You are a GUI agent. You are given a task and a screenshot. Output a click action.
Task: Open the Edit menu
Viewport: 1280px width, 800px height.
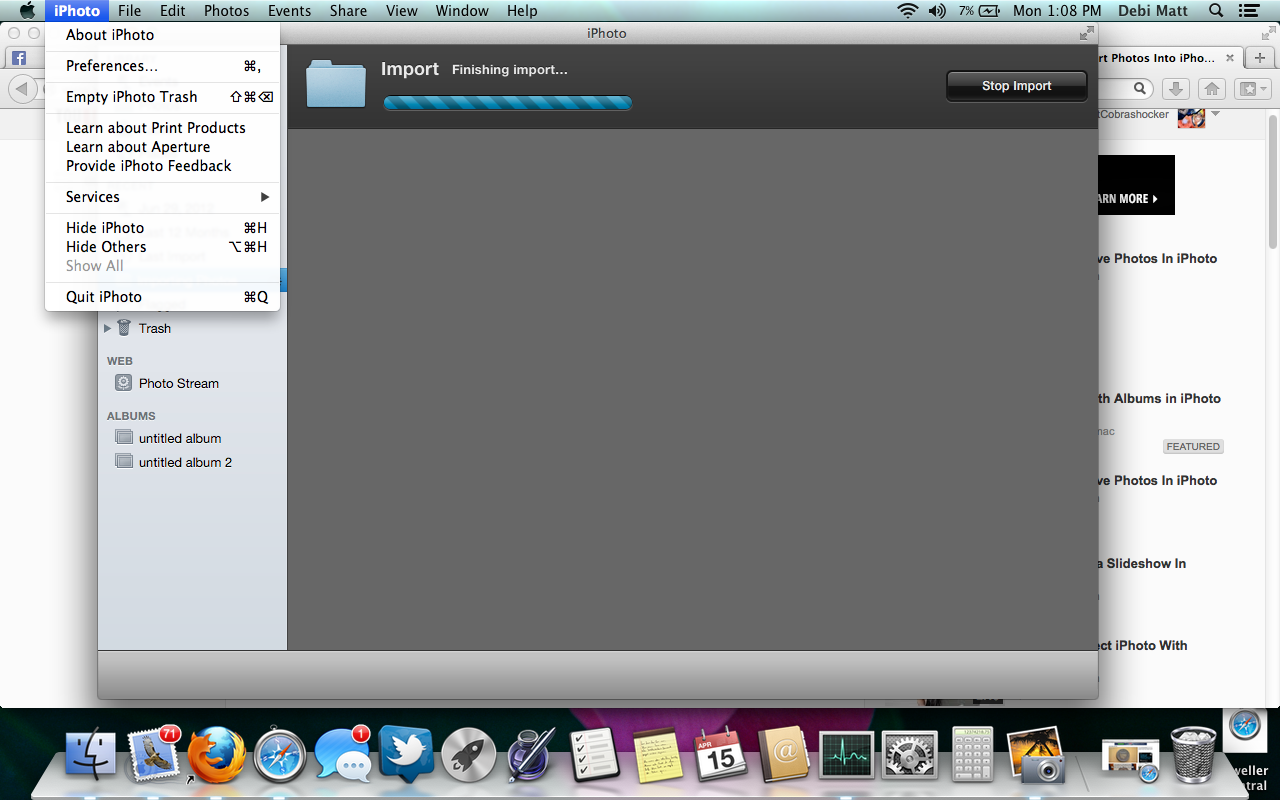coord(173,11)
